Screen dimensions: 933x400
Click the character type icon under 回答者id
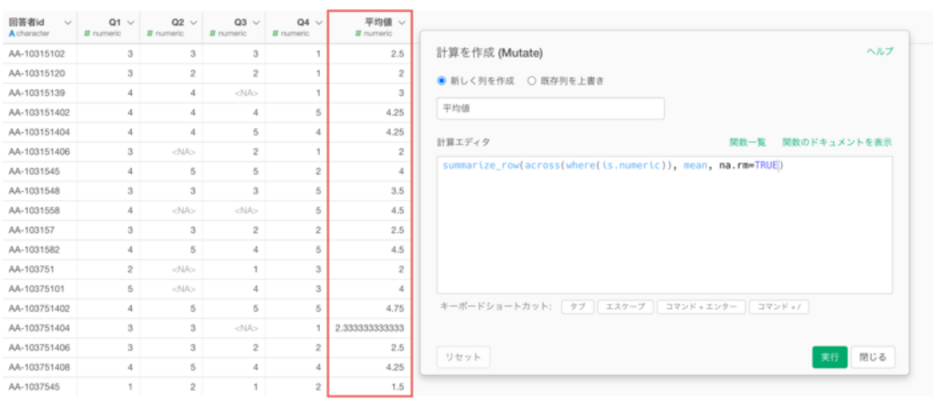tap(12, 33)
